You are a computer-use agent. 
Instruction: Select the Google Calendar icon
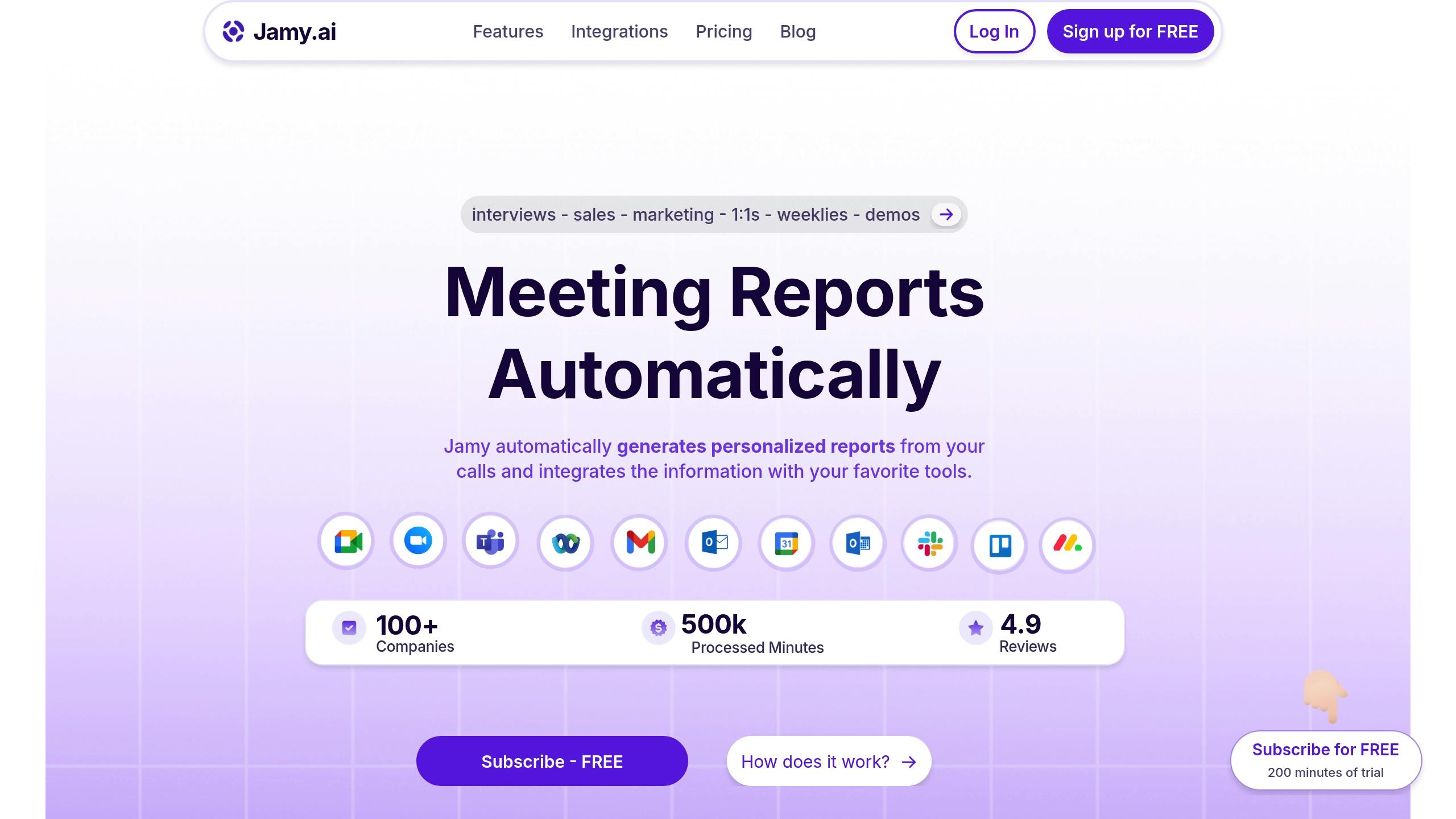(x=787, y=543)
